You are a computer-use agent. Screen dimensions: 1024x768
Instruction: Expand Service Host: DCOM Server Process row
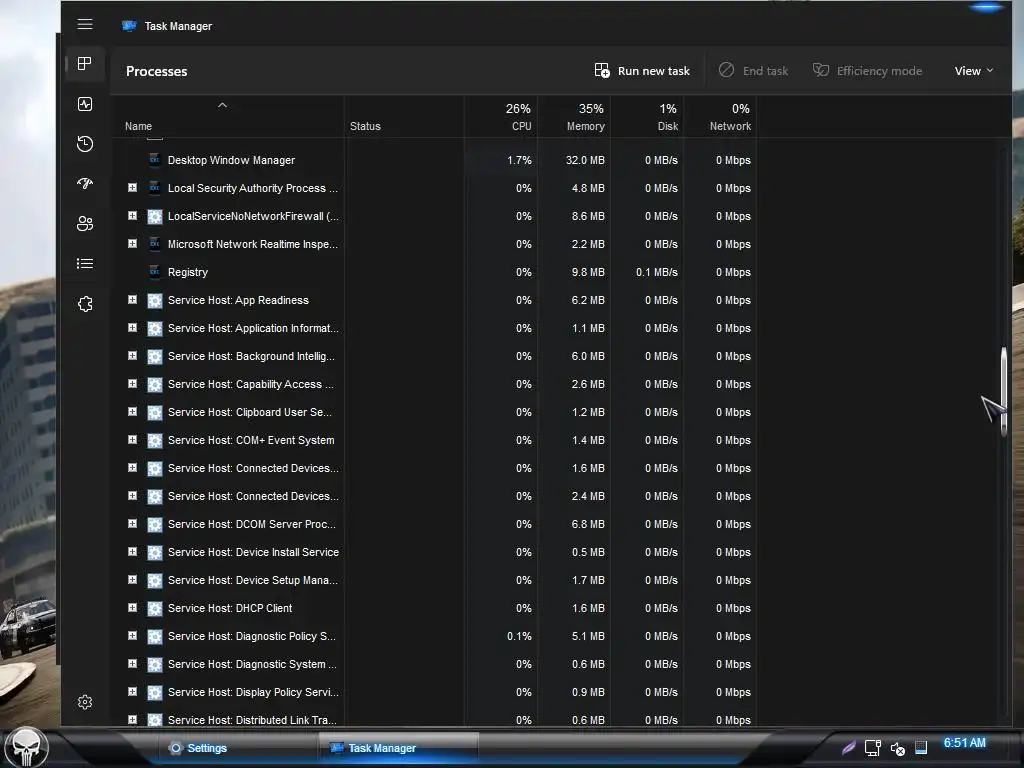click(x=133, y=524)
